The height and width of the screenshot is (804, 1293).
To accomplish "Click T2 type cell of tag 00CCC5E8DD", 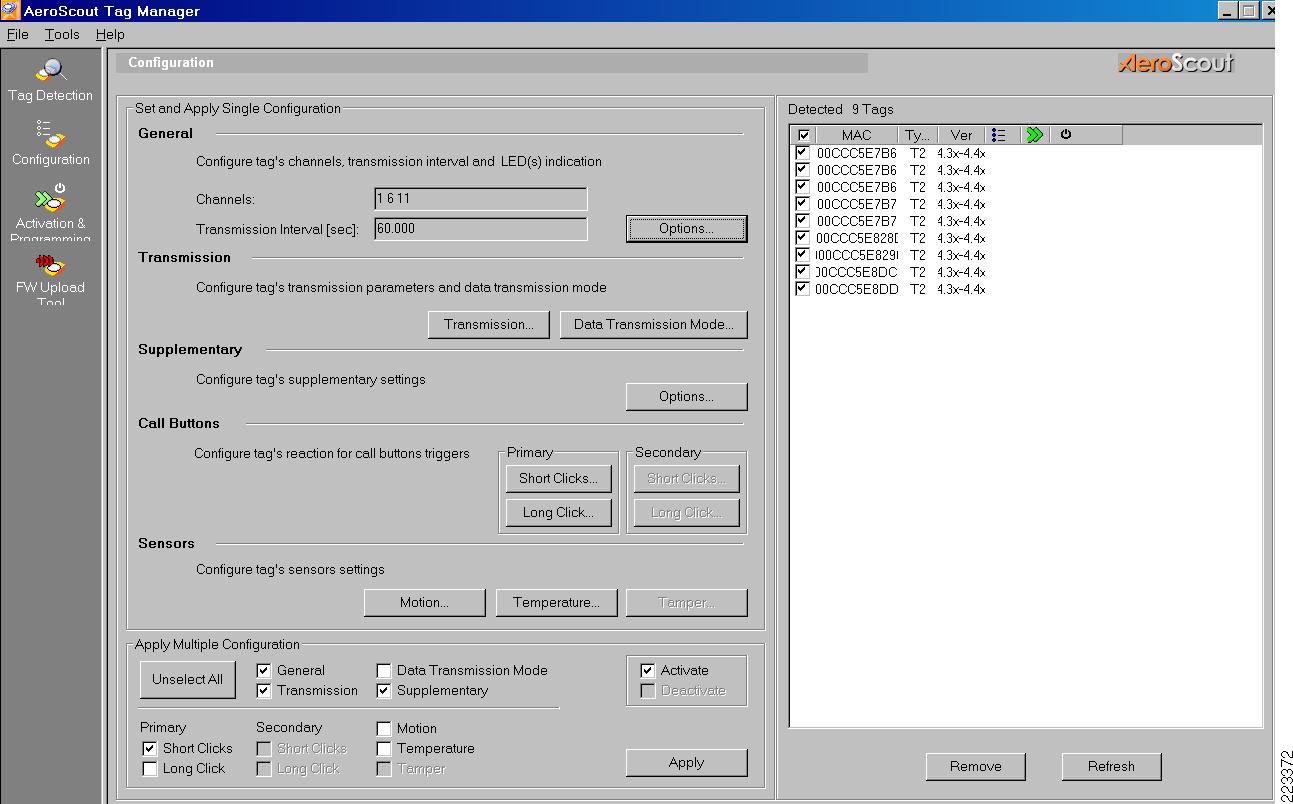I will click(917, 289).
